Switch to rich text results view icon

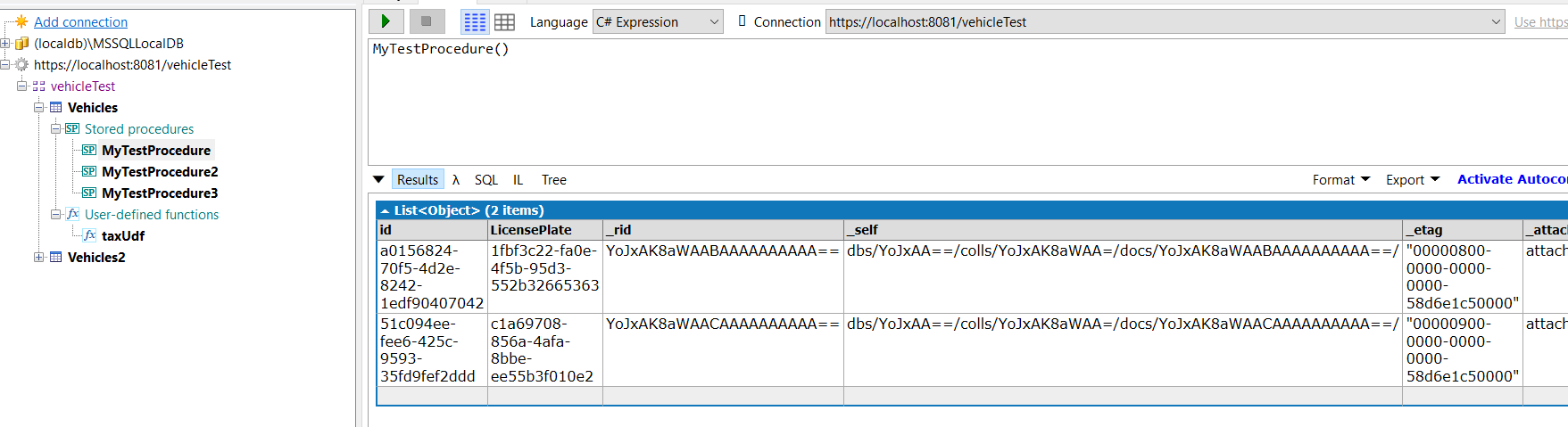coord(475,21)
